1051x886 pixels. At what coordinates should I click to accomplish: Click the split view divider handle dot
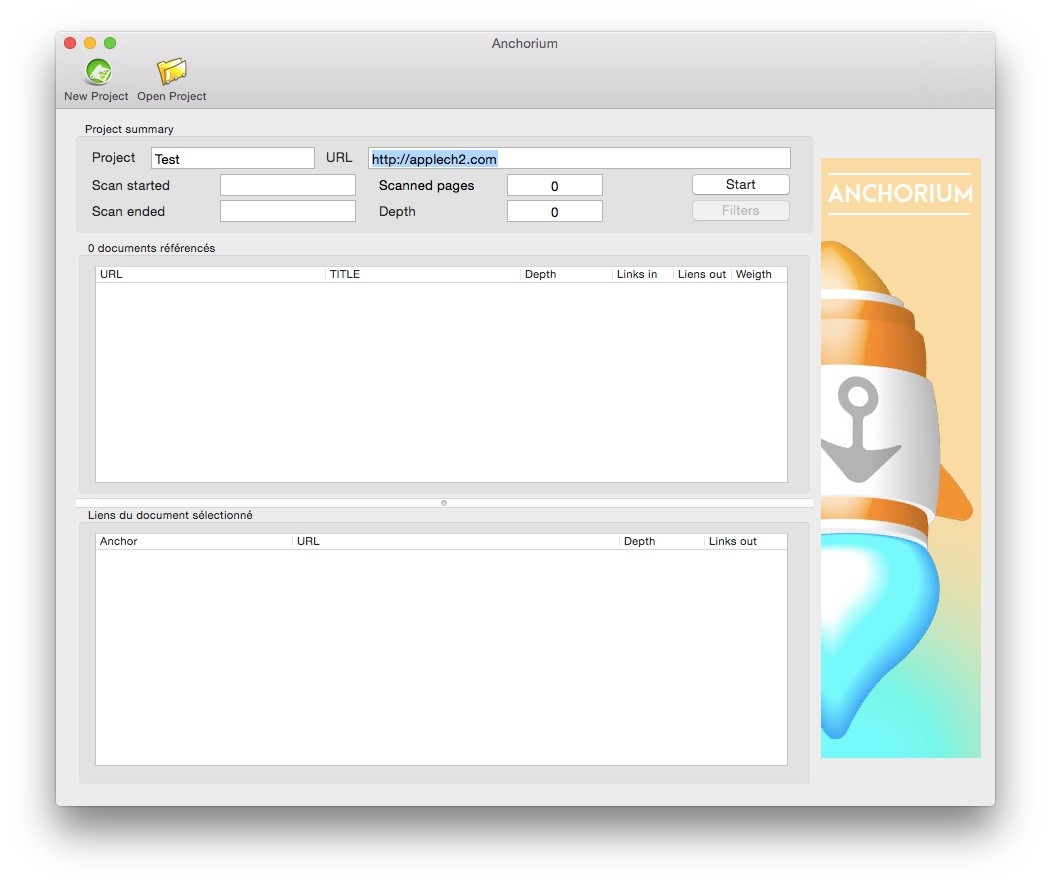coord(444,503)
